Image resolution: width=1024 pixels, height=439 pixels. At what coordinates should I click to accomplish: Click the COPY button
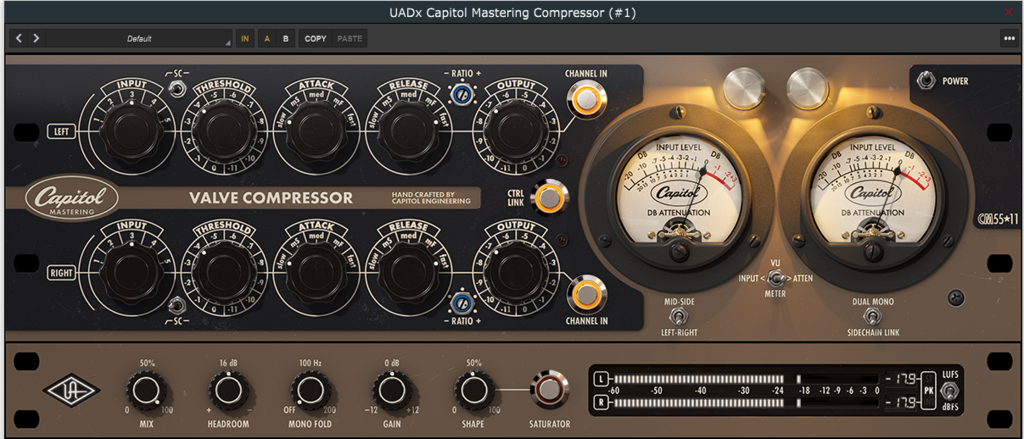pyautogui.click(x=315, y=39)
